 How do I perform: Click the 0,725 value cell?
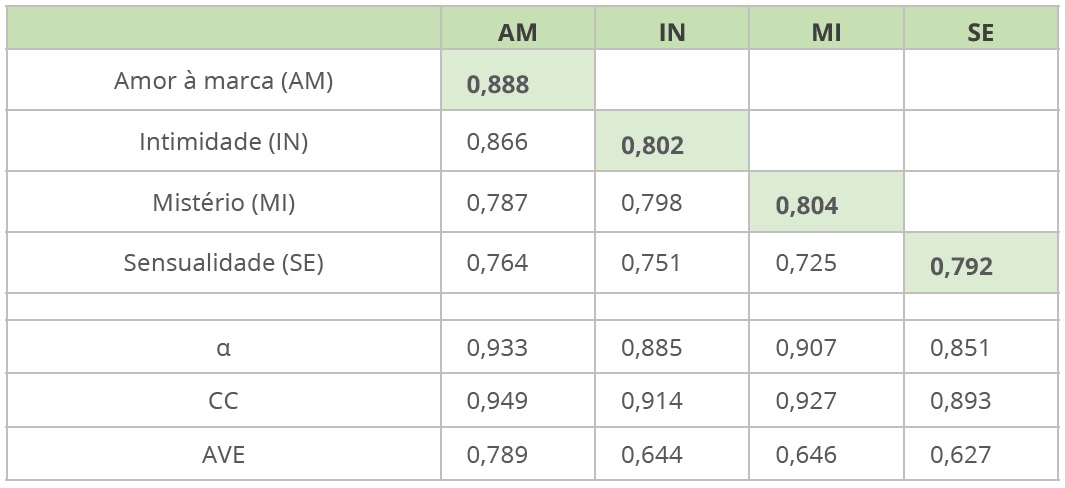coord(806,263)
